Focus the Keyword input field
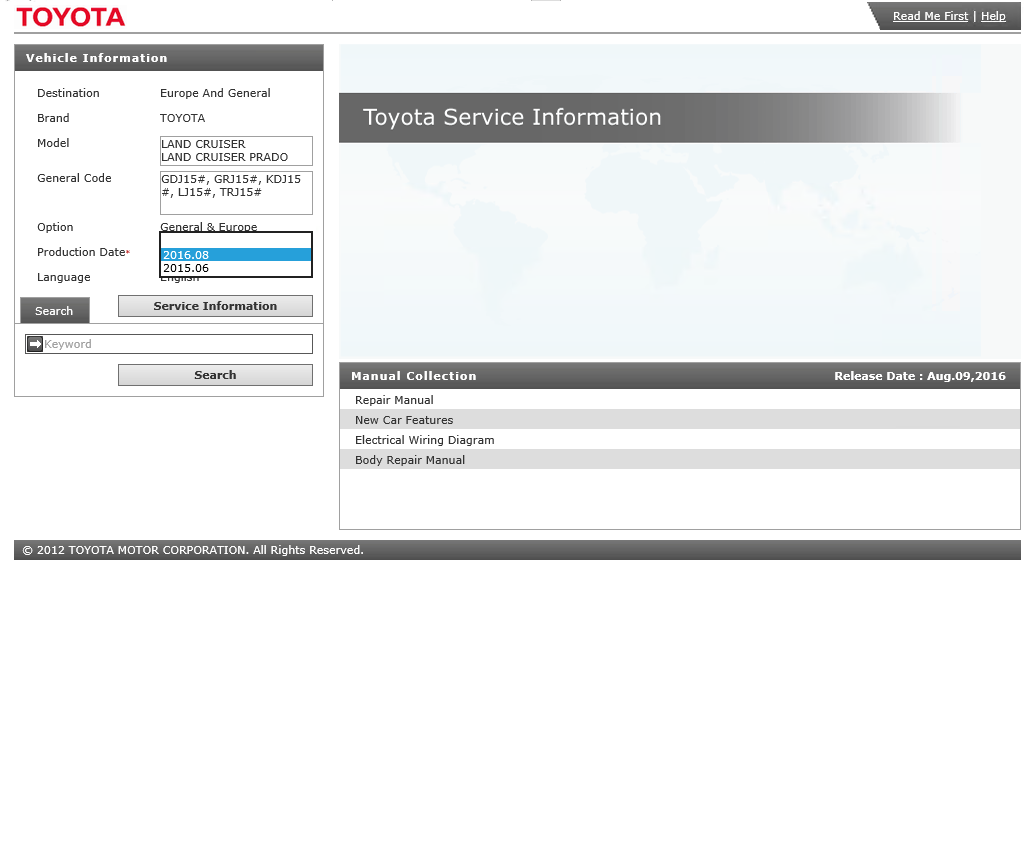The width and height of the screenshot is (1027, 860). click(176, 344)
